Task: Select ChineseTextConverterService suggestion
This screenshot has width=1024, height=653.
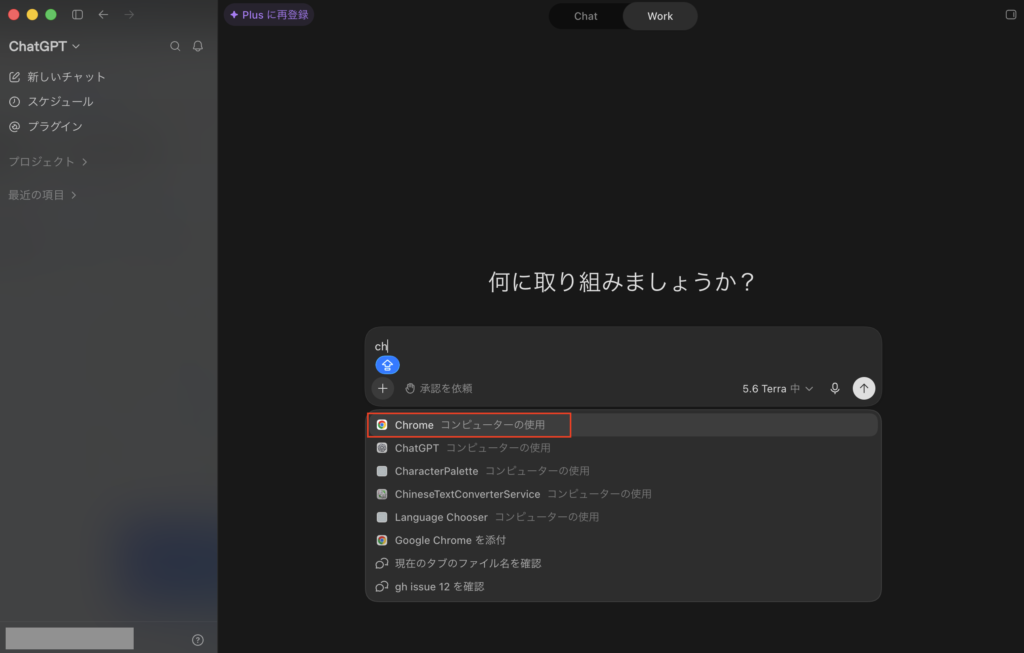Action: click(x=623, y=494)
